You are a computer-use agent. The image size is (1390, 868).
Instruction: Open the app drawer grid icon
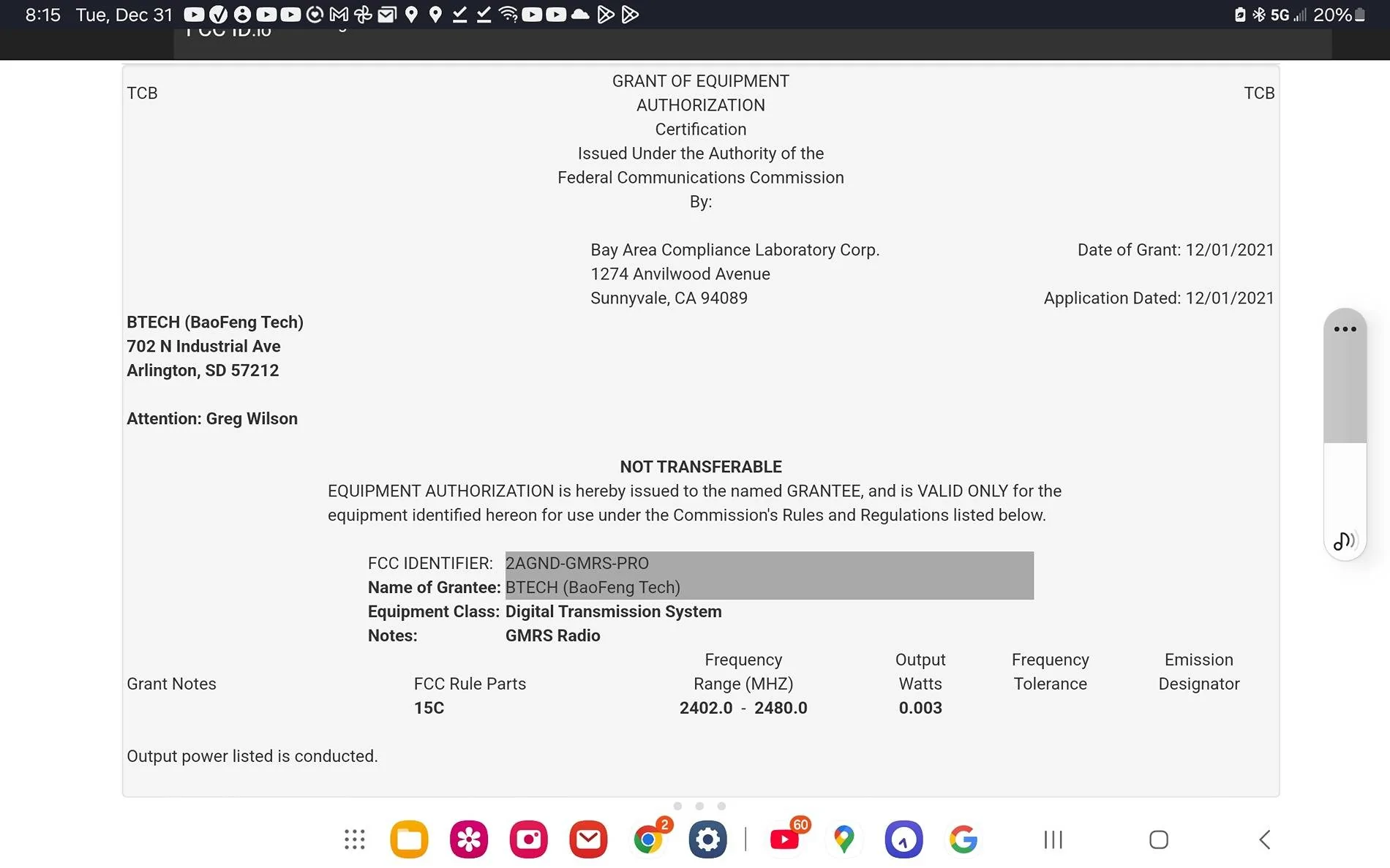[x=355, y=839]
